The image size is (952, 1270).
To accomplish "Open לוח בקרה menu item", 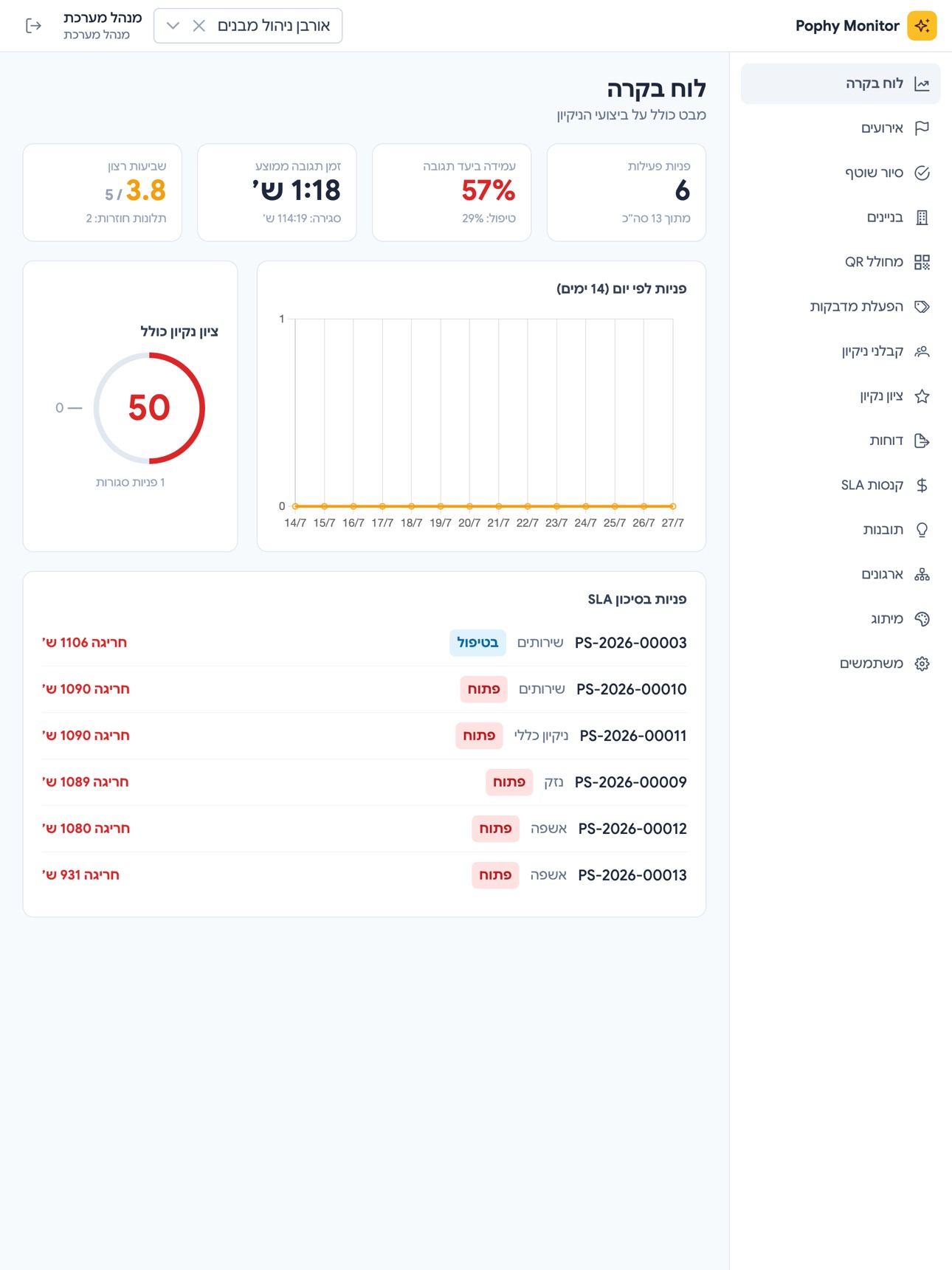I will 841,83.
